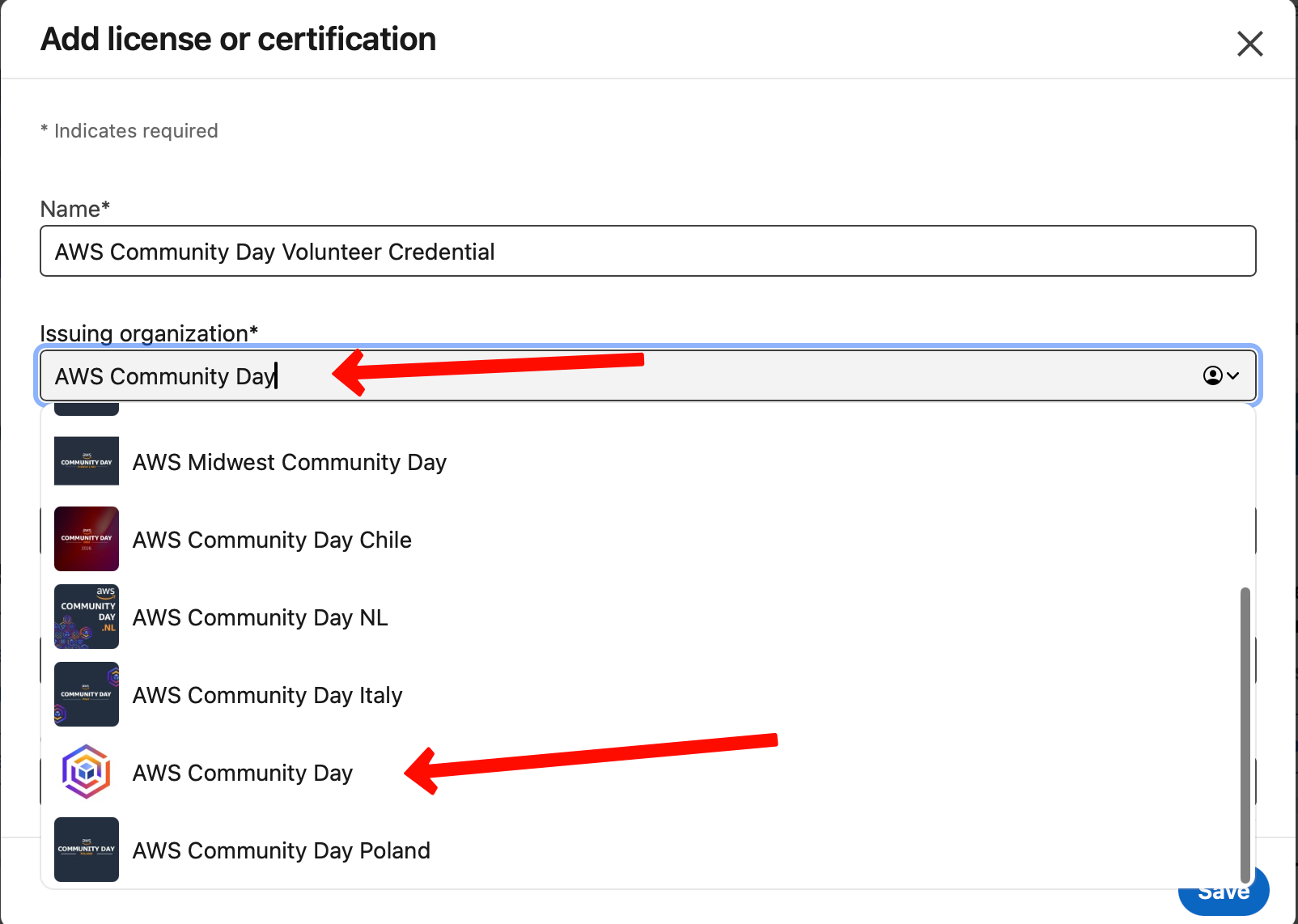The height and width of the screenshot is (924, 1298).
Task: Select AWS Community Day Poland option
Action: point(647,850)
